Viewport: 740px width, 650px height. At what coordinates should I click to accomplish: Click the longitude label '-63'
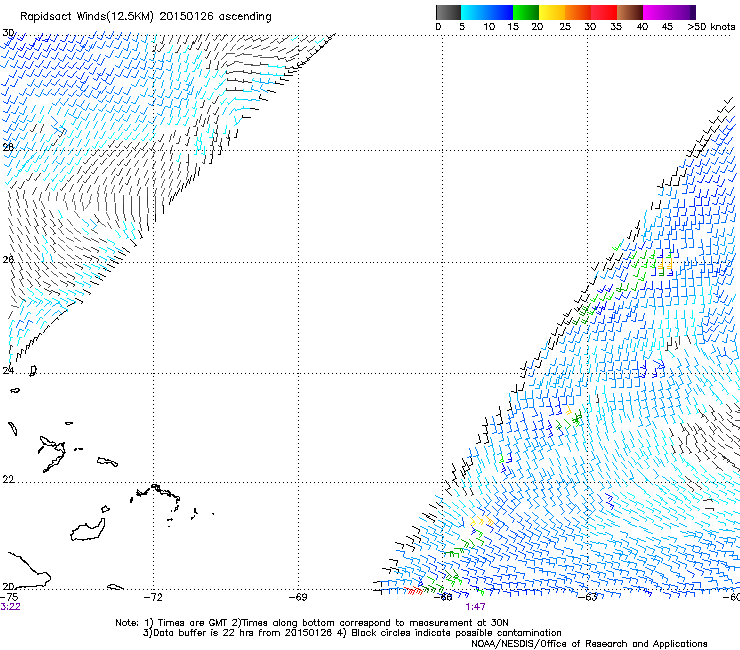pos(588,597)
